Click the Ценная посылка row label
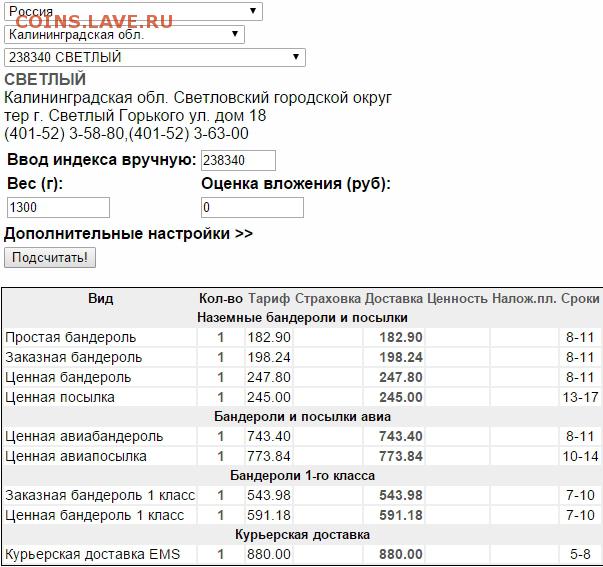 [x=60, y=397]
